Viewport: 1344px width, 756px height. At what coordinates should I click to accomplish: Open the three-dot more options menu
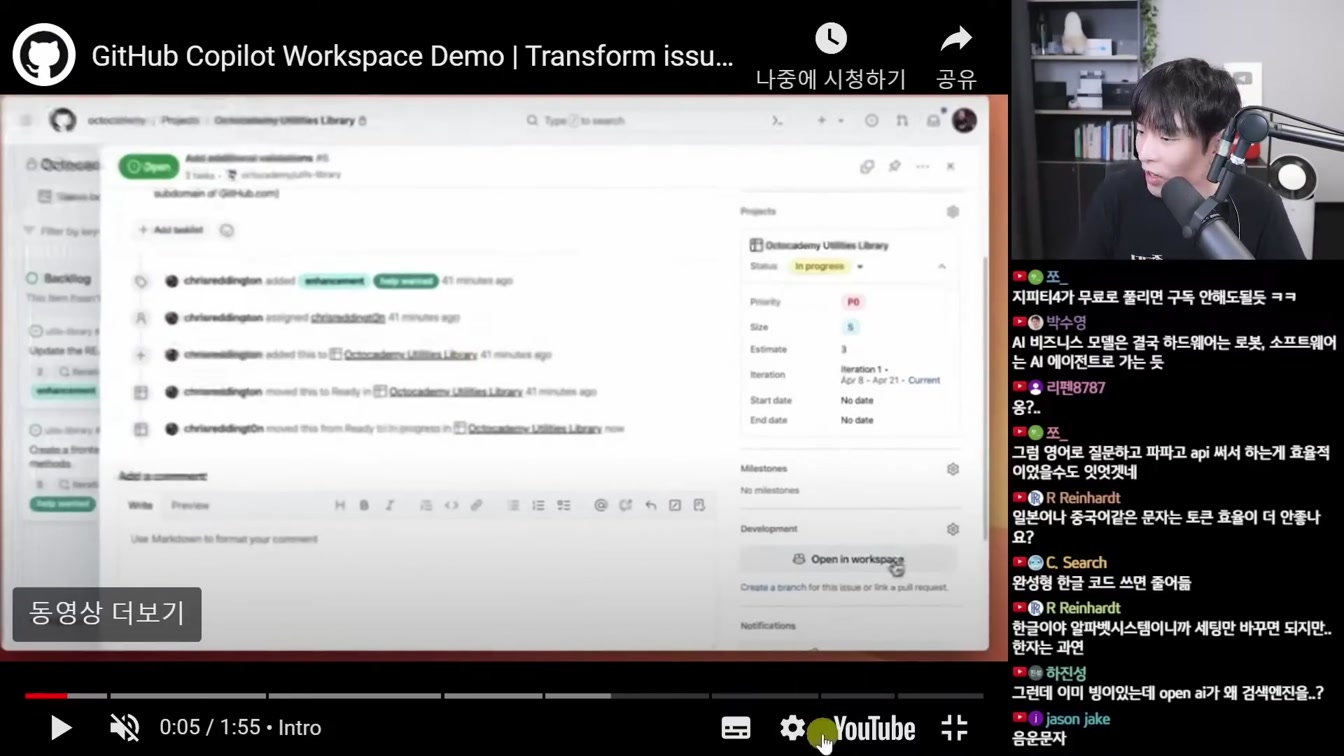coord(922,166)
